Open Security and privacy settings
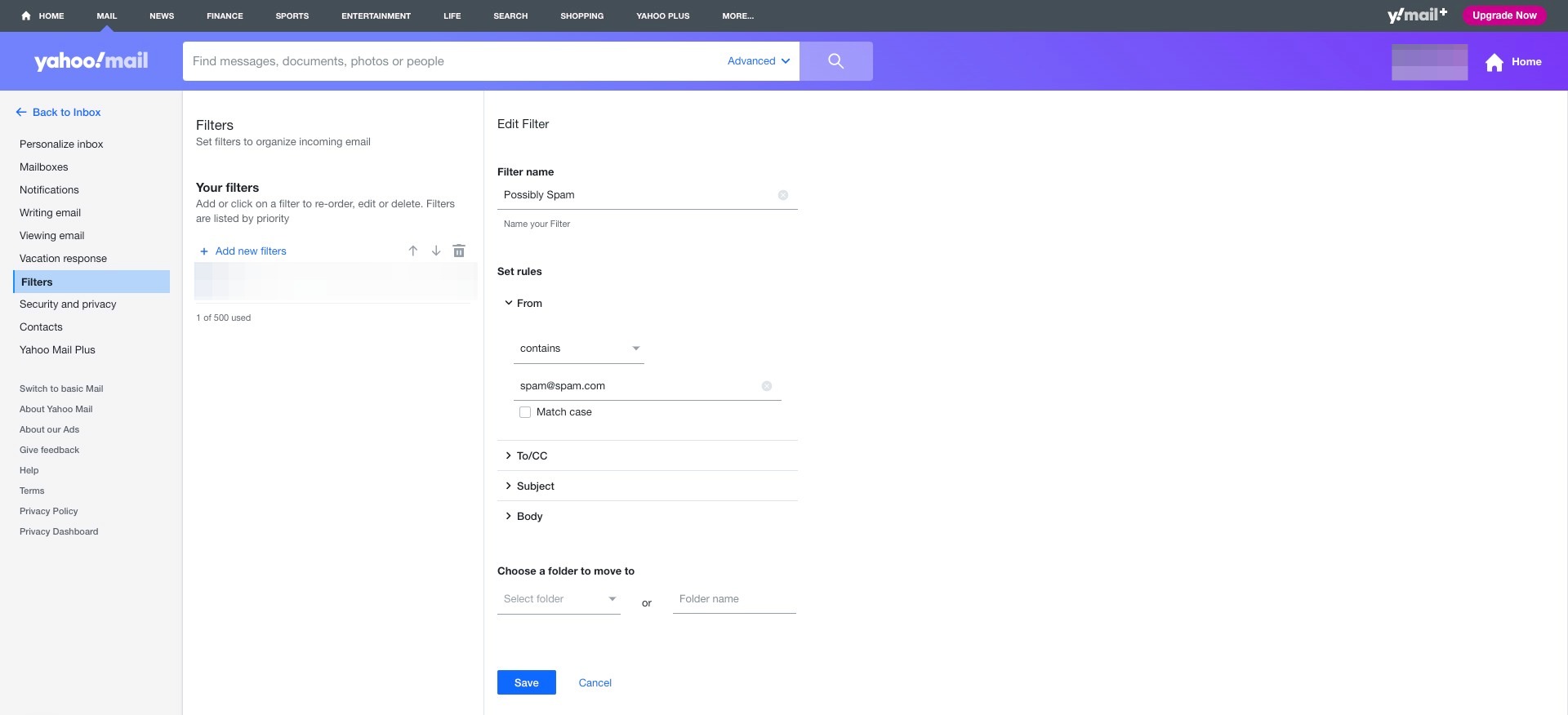This screenshot has width=1568, height=715. [68, 304]
